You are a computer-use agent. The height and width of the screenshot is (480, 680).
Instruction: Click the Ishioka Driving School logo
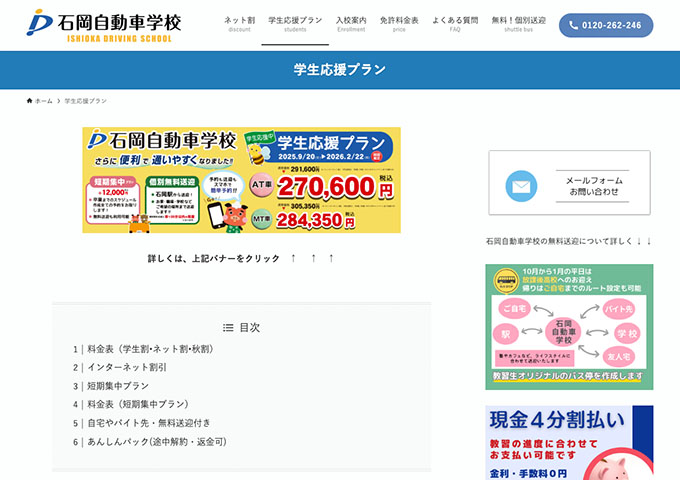[104, 25]
